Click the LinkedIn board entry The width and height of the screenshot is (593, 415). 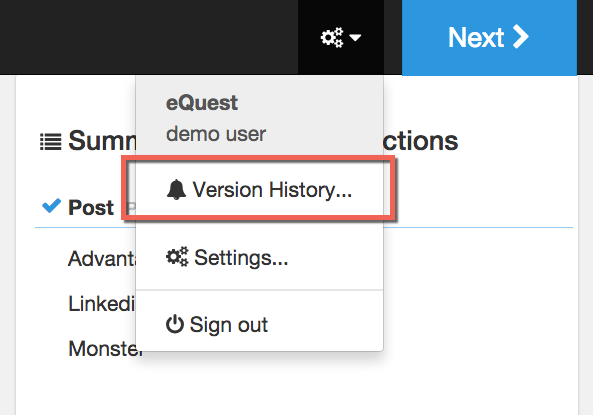point(101,304)
